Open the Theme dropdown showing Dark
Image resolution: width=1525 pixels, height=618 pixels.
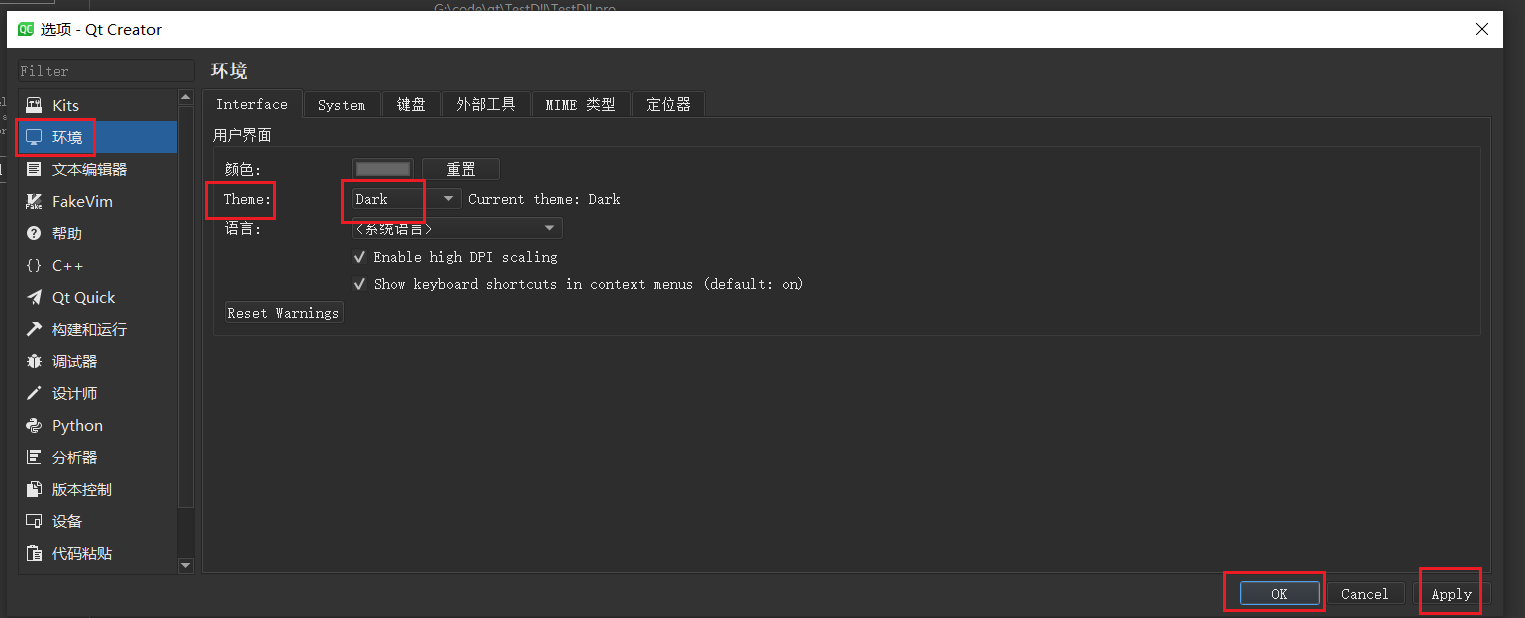click(406, 199)
